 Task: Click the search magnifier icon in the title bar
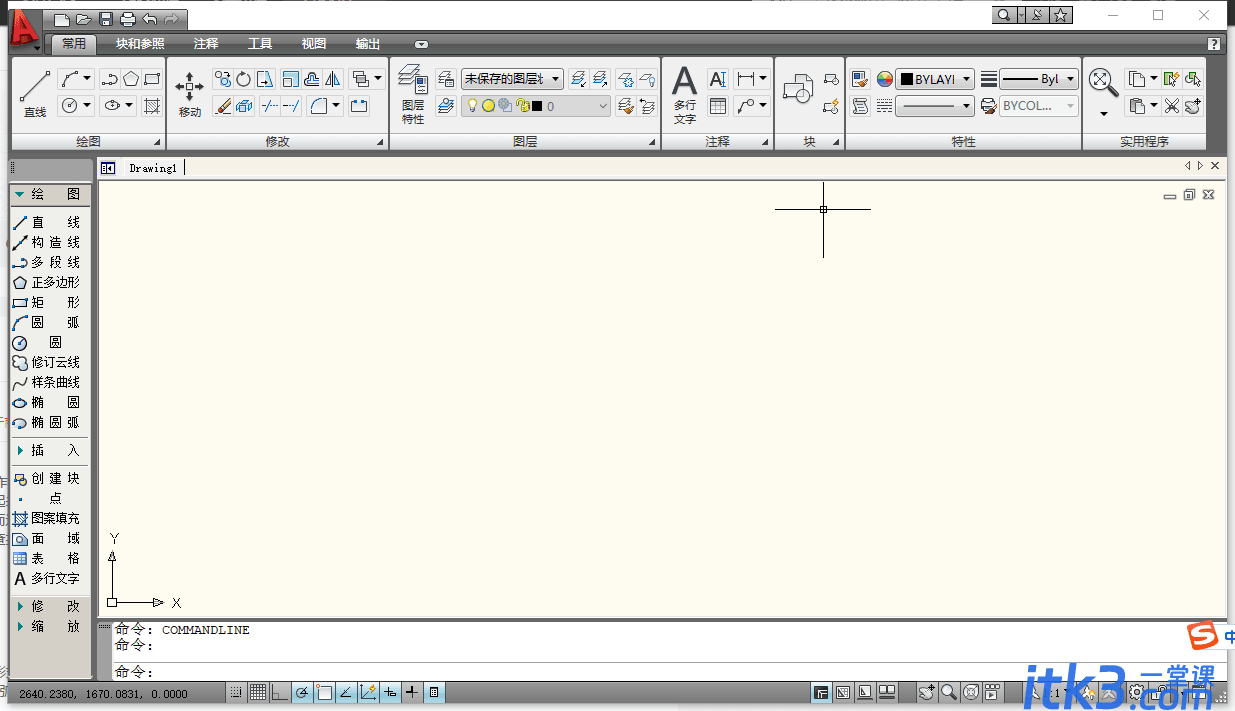pyautogui.click(x=1003, y=15)
